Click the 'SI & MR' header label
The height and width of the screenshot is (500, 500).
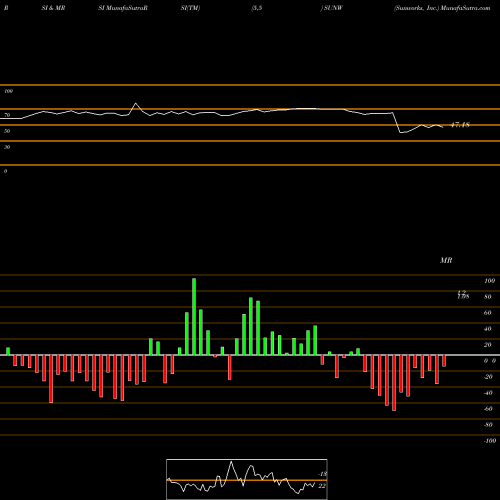point(53,8)
